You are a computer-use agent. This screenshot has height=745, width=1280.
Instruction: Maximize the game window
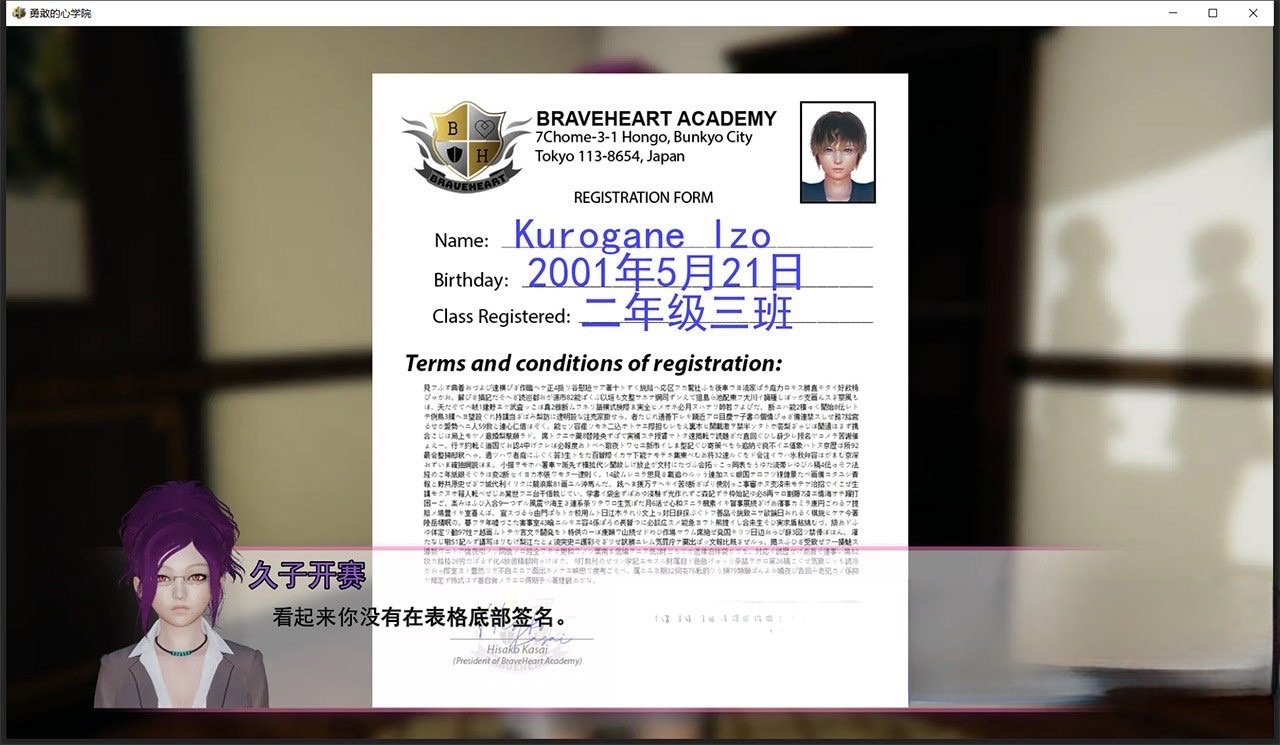[1213, 13]
